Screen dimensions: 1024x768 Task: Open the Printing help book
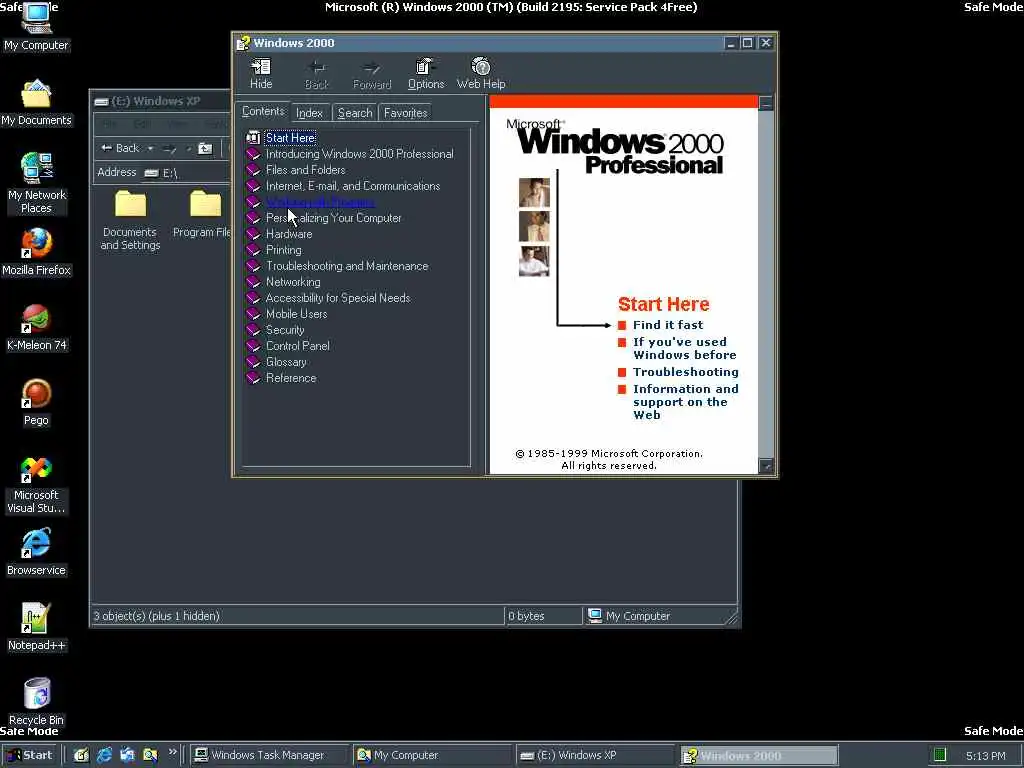pos(283,250)
